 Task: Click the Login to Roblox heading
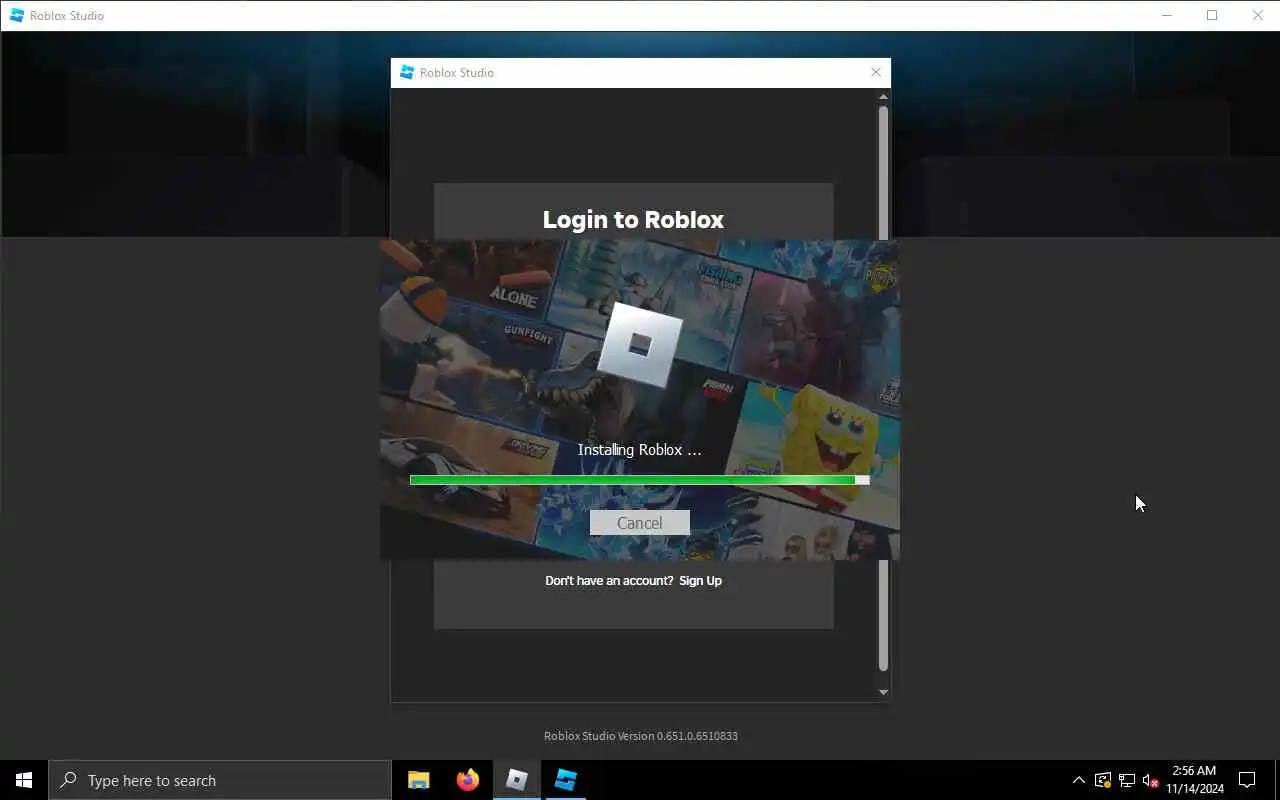click(x=633, y=219)
